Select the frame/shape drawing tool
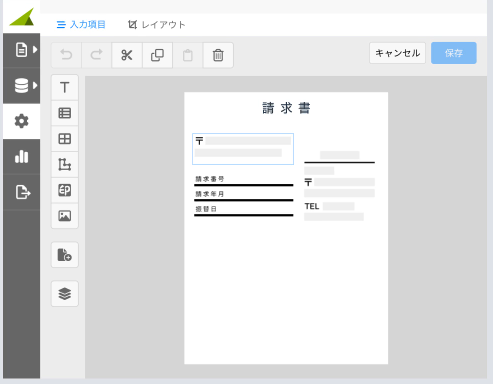Screen dimensions: 493x384 point(65,164)
